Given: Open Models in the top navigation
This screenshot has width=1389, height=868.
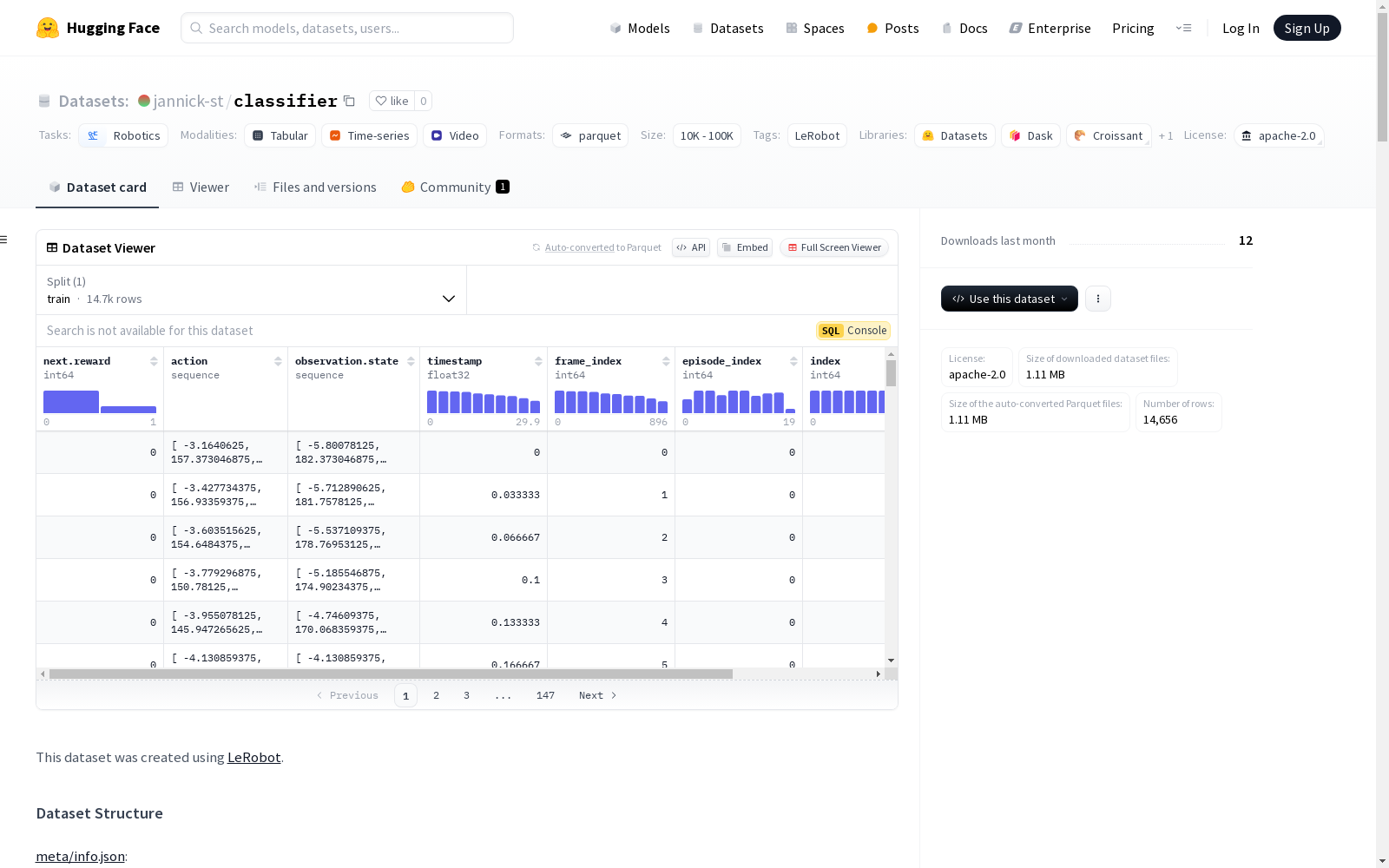Looking at the screenshot, I should click(x=640, y=28).
